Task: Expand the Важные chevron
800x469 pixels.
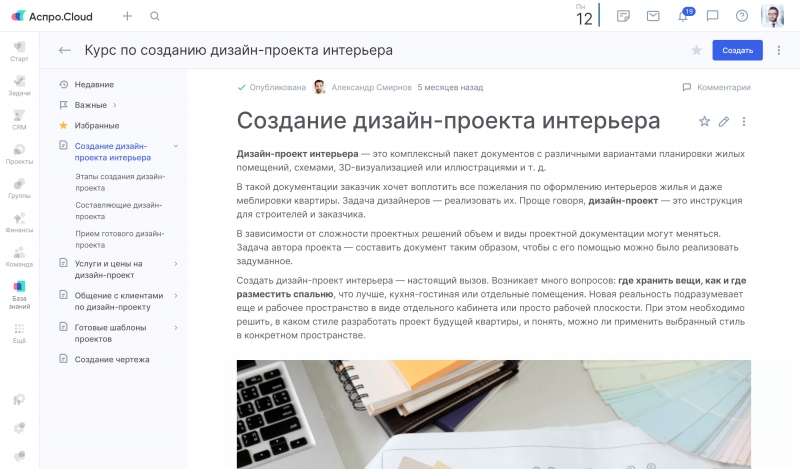Action: pyautogui.click(x=115, y=105)
